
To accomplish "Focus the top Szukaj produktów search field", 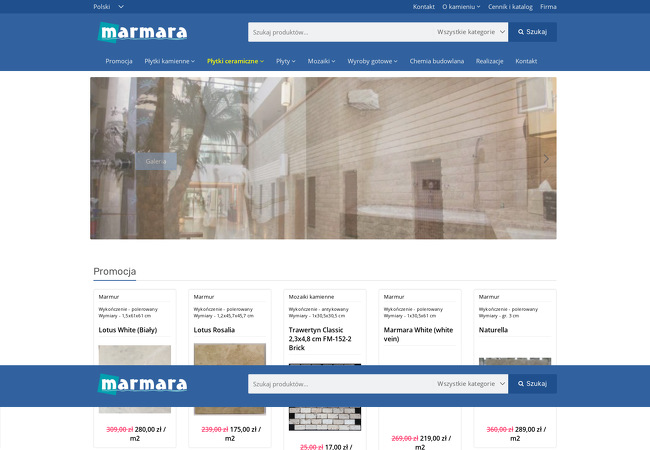I will tap(340, 32).
